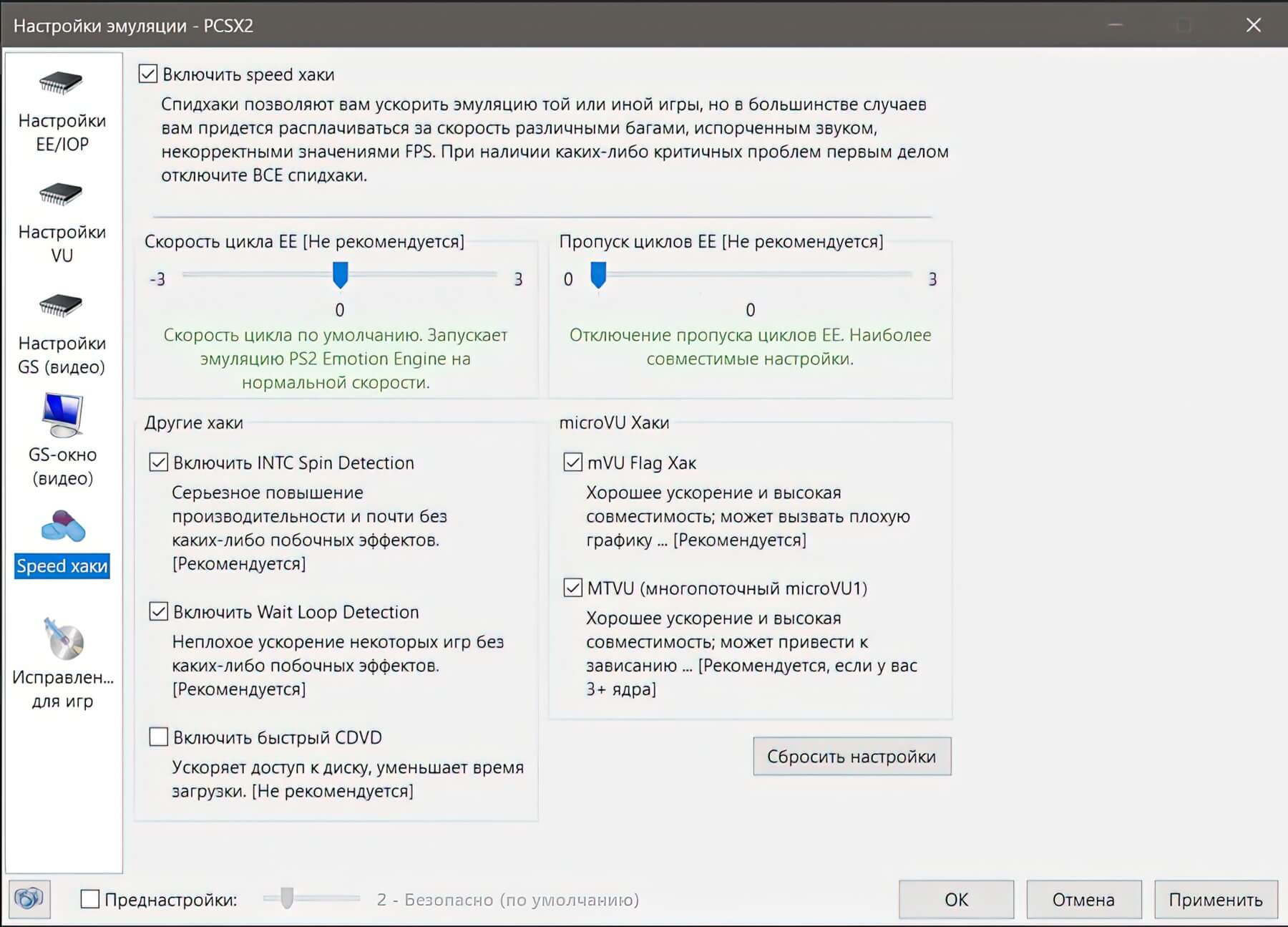This screenshot has height=927, width=1288.
Task: Open the VU settings chip icon
Action: point(61,194)
